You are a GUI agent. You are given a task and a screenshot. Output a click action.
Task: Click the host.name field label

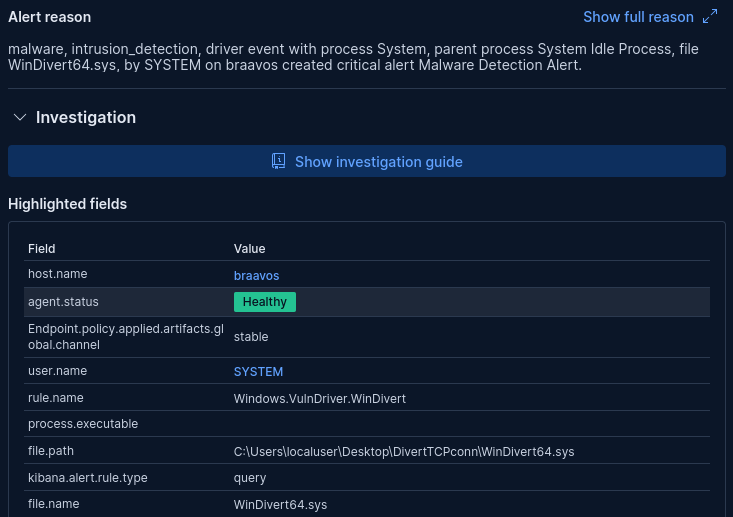click(x=58, y=274)
